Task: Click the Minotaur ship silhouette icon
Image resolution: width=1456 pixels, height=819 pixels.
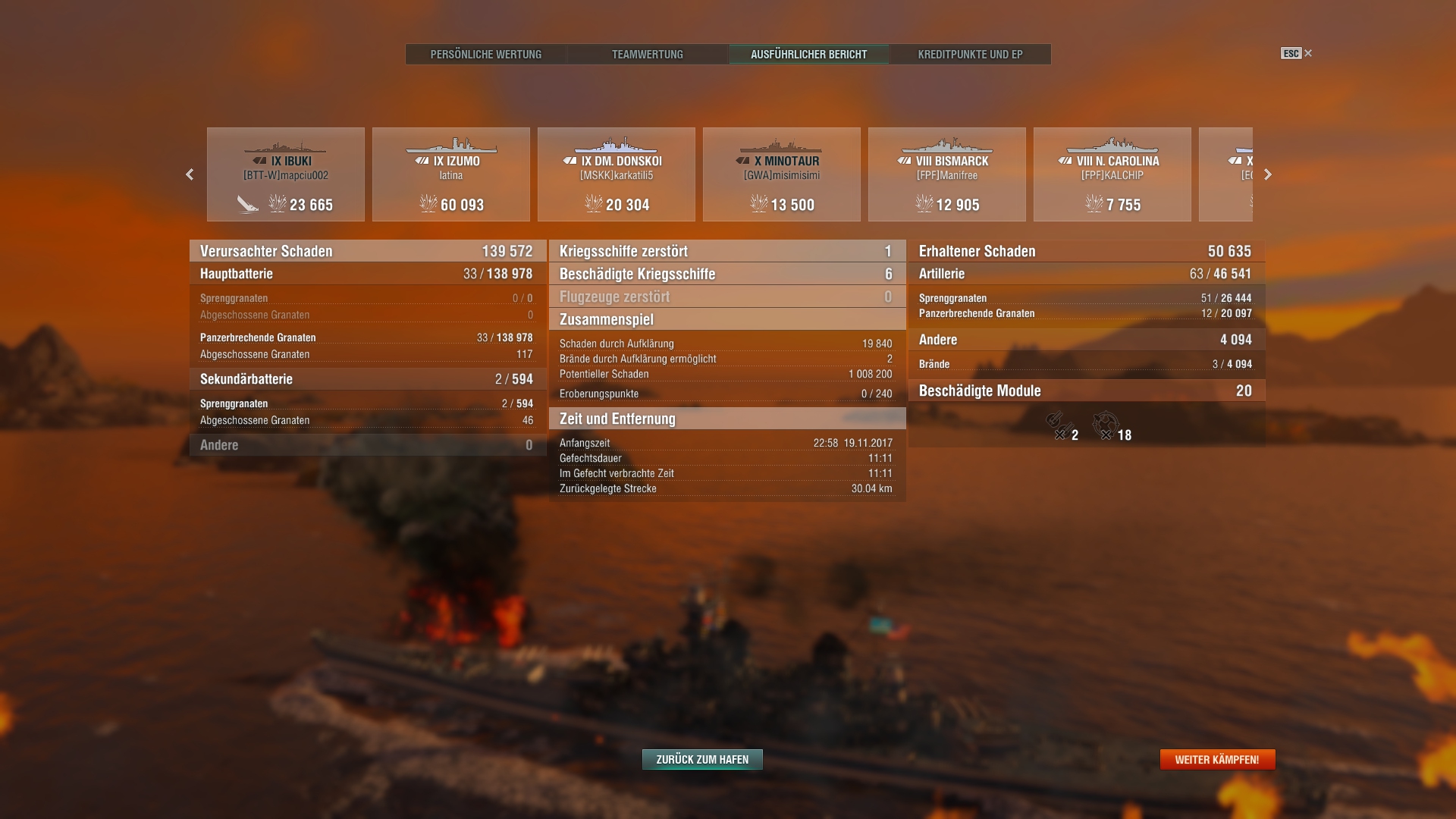Action: point(781,146)
